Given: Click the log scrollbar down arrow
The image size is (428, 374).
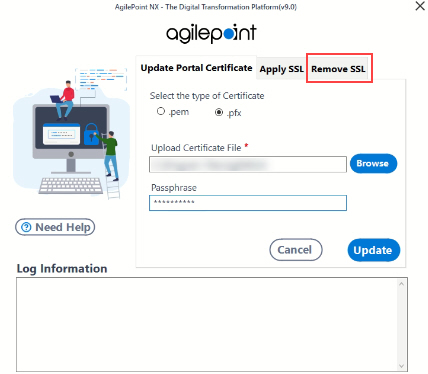Looking at the screenshot, I should click(x=401, y=366).
